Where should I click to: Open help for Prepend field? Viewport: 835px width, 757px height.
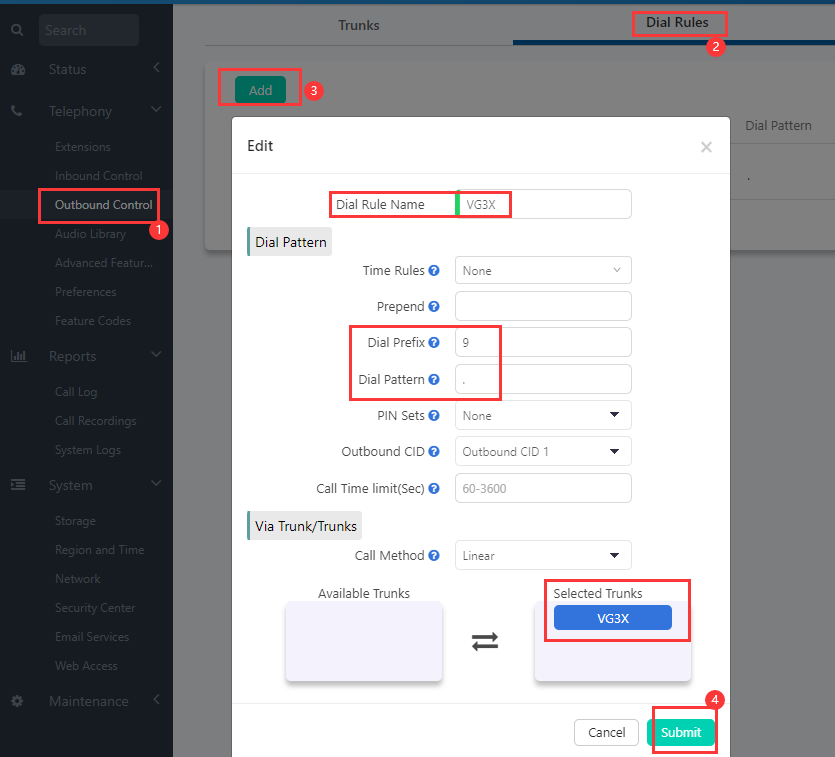434,307
